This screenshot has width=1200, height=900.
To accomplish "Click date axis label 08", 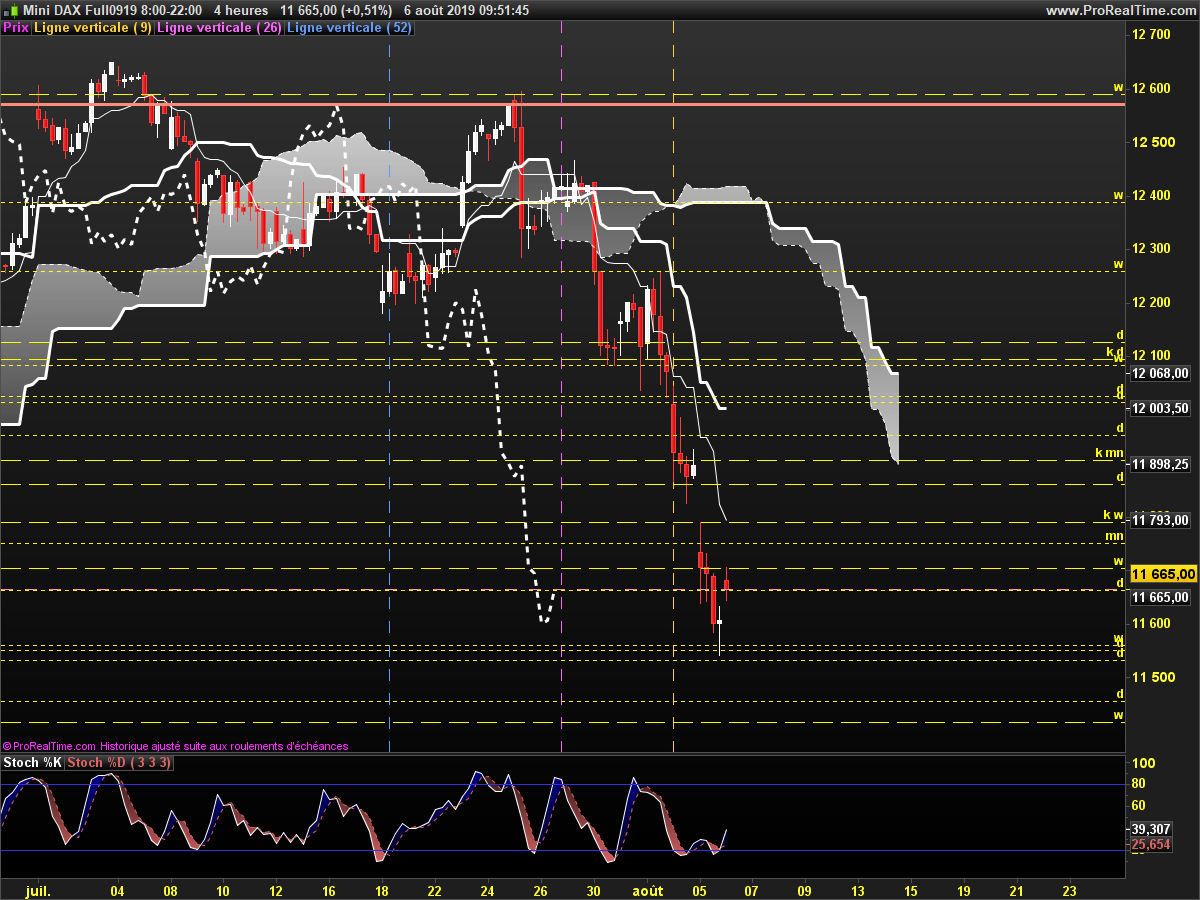I will 170,889.
